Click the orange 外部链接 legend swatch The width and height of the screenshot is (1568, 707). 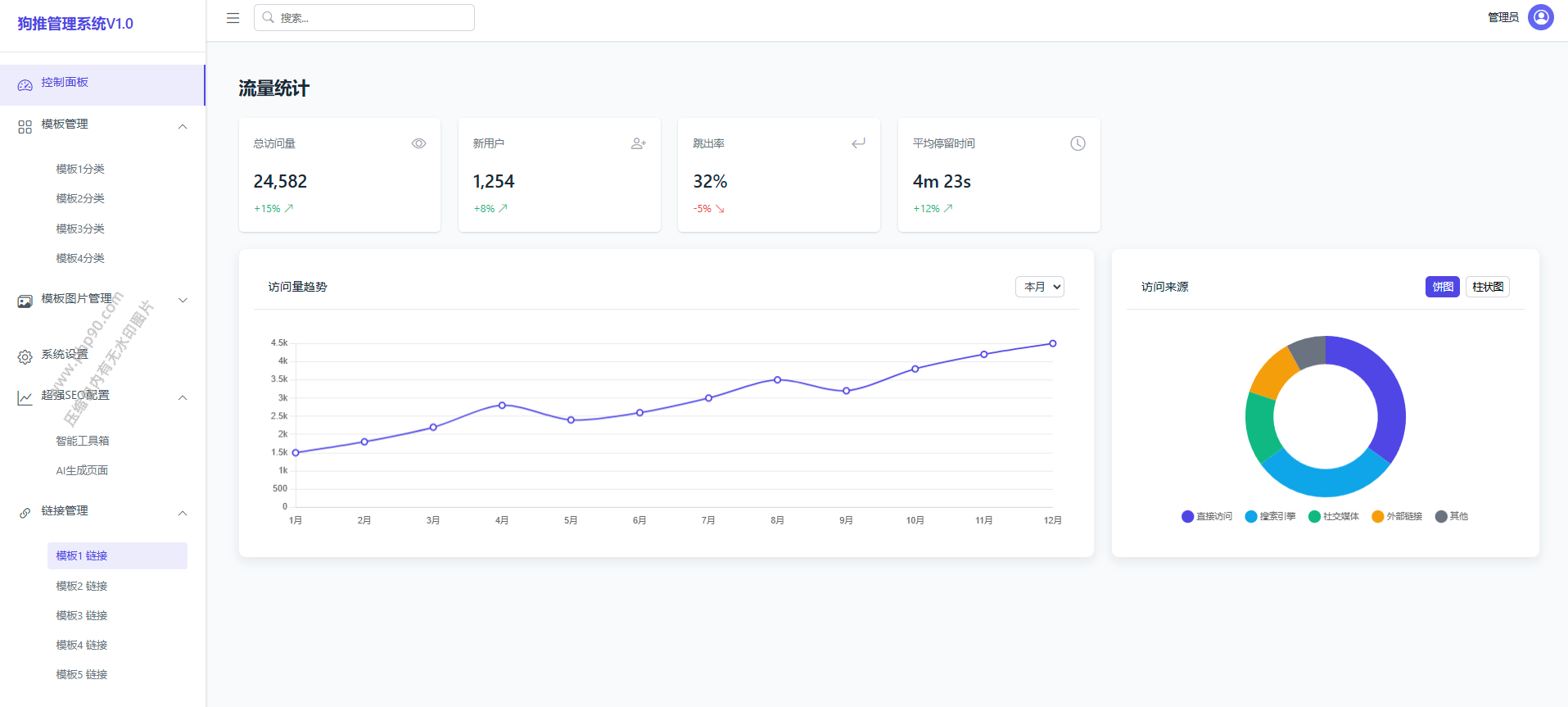tap(1377, 516)
